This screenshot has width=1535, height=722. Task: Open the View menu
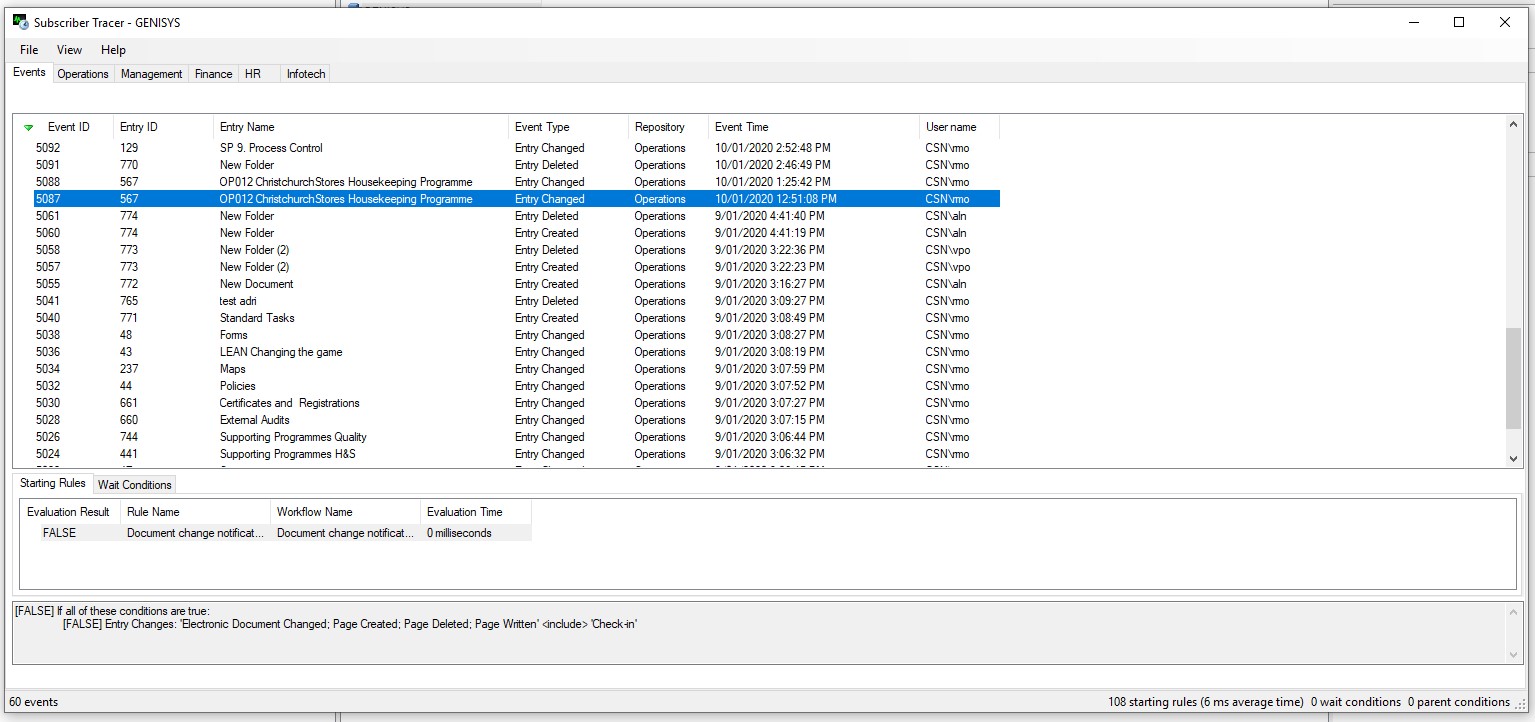pos(70,50)
